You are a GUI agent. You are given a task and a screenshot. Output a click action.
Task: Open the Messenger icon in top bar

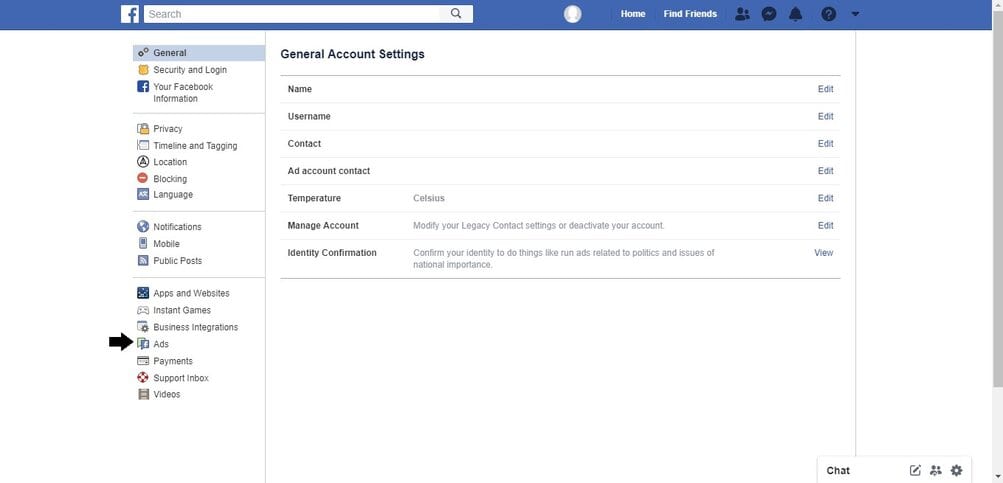click(x=769, y=14)
